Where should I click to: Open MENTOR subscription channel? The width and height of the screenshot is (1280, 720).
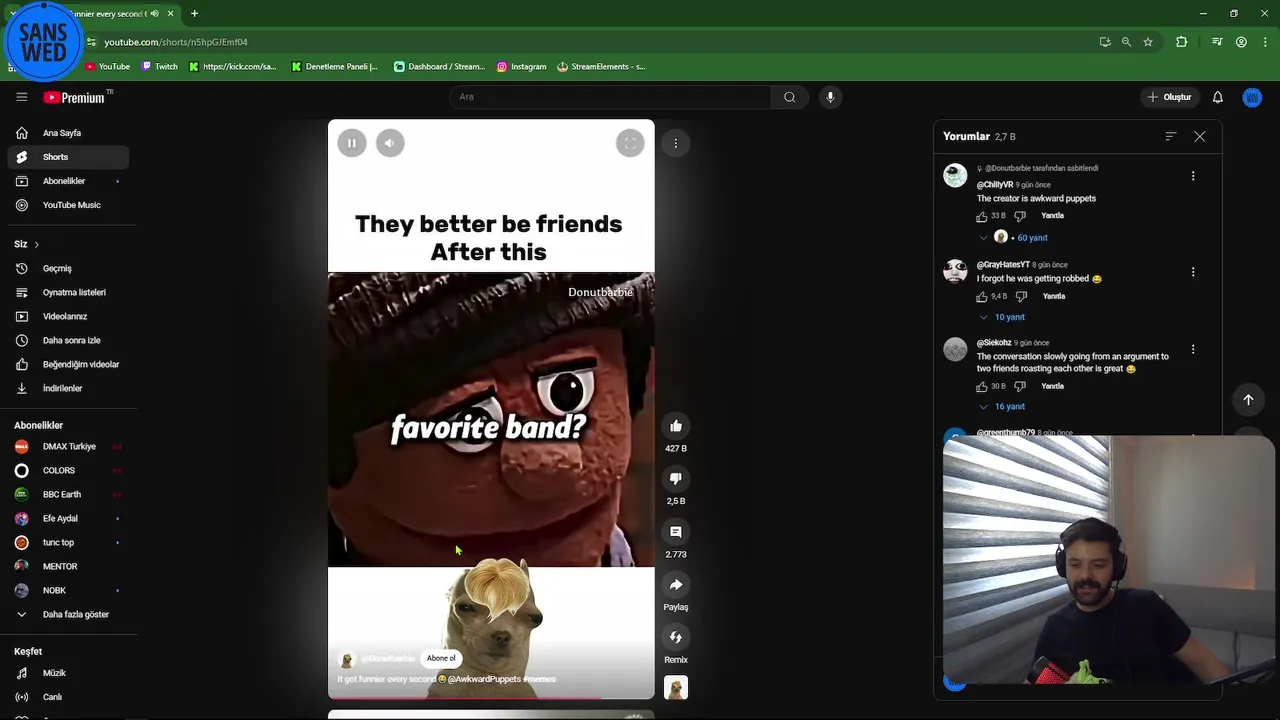(68, 566)
